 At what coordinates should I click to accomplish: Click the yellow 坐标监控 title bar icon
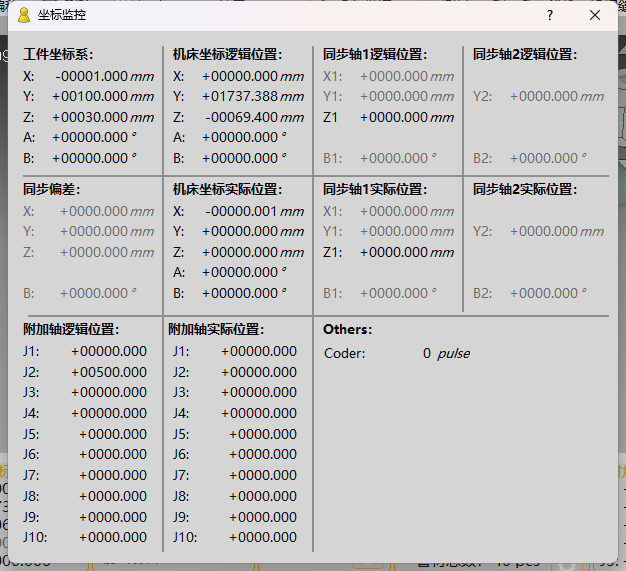pos(23,16)
